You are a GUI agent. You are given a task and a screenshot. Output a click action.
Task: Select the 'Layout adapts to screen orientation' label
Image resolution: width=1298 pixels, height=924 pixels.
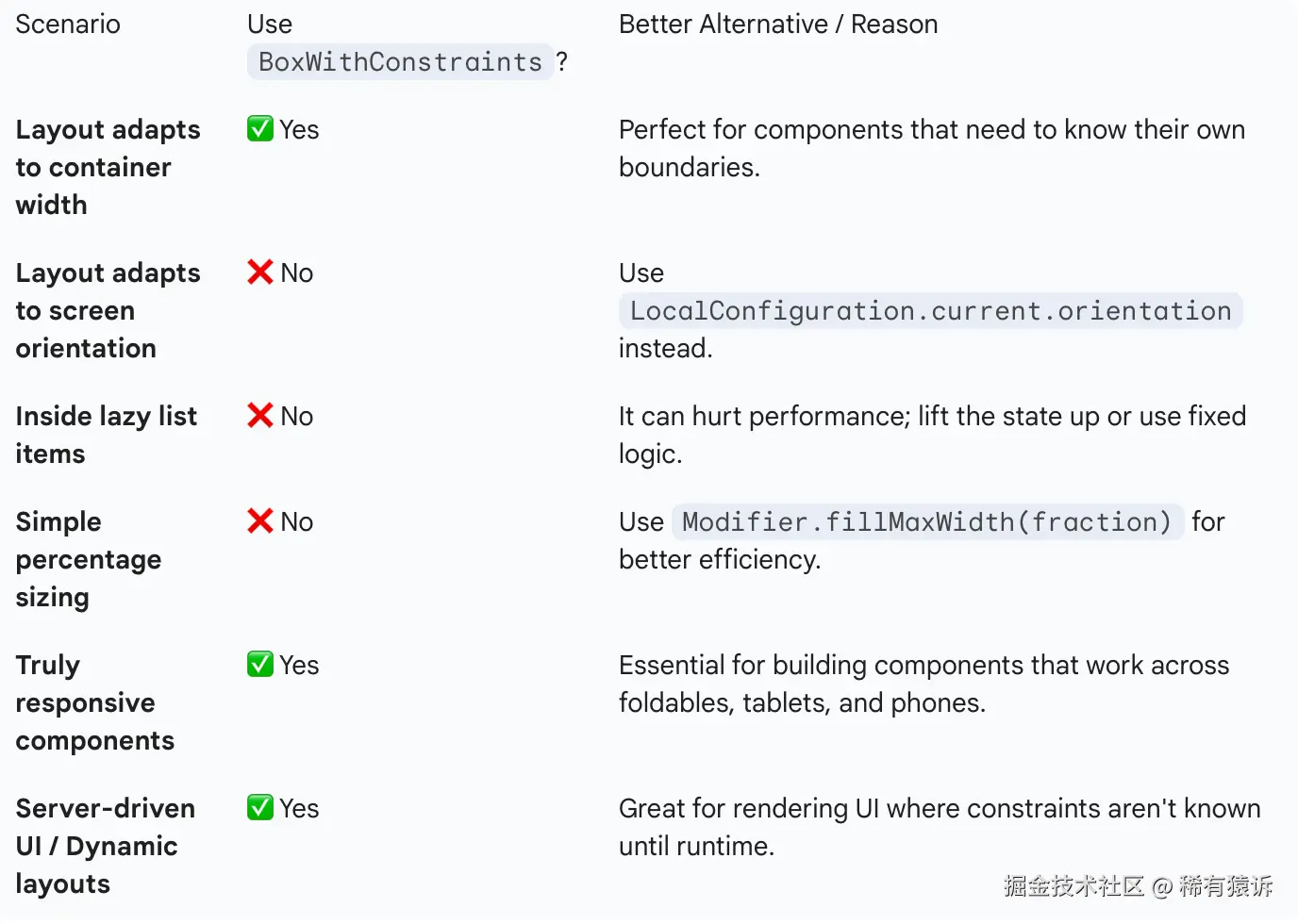tap(108, 310)
